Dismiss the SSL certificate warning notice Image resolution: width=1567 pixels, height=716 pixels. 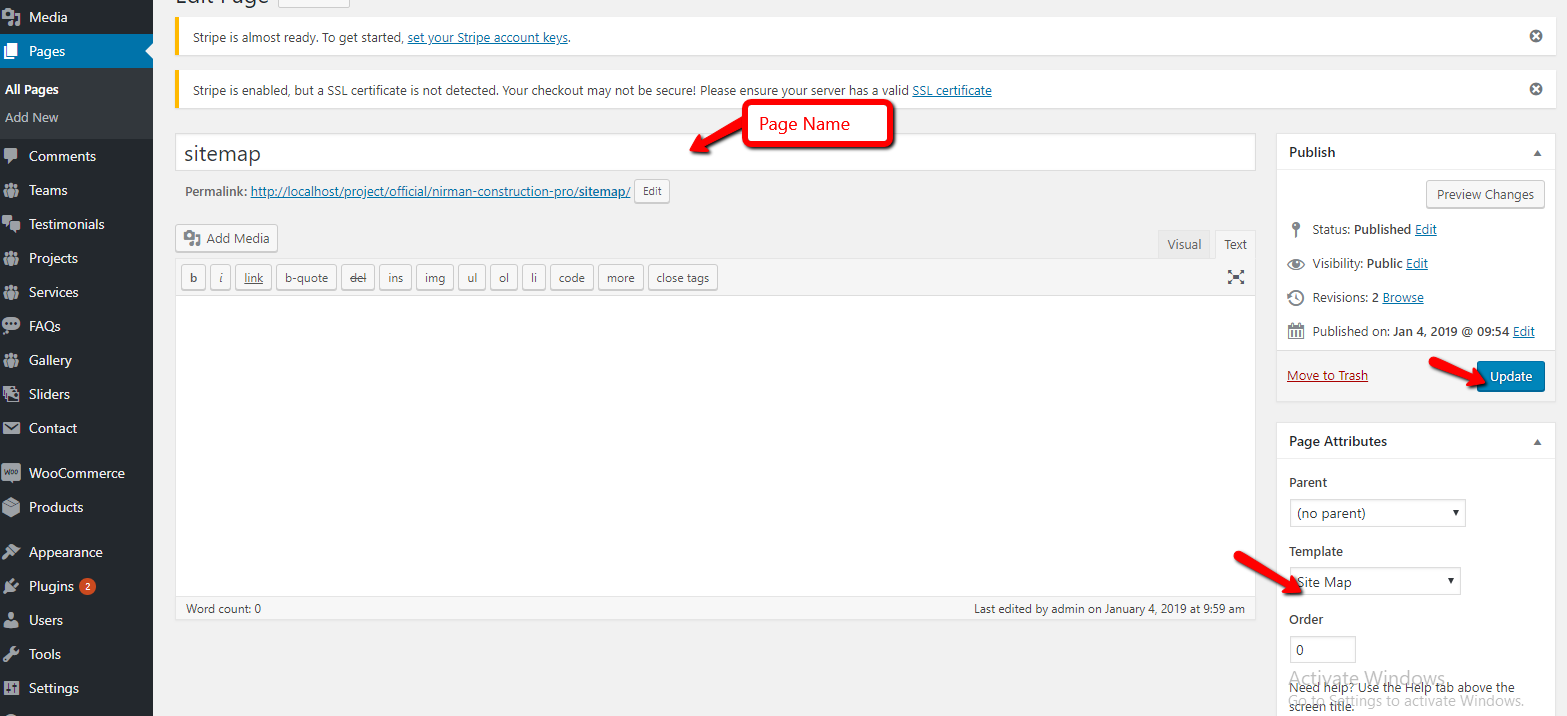[x=1536, y=89]
